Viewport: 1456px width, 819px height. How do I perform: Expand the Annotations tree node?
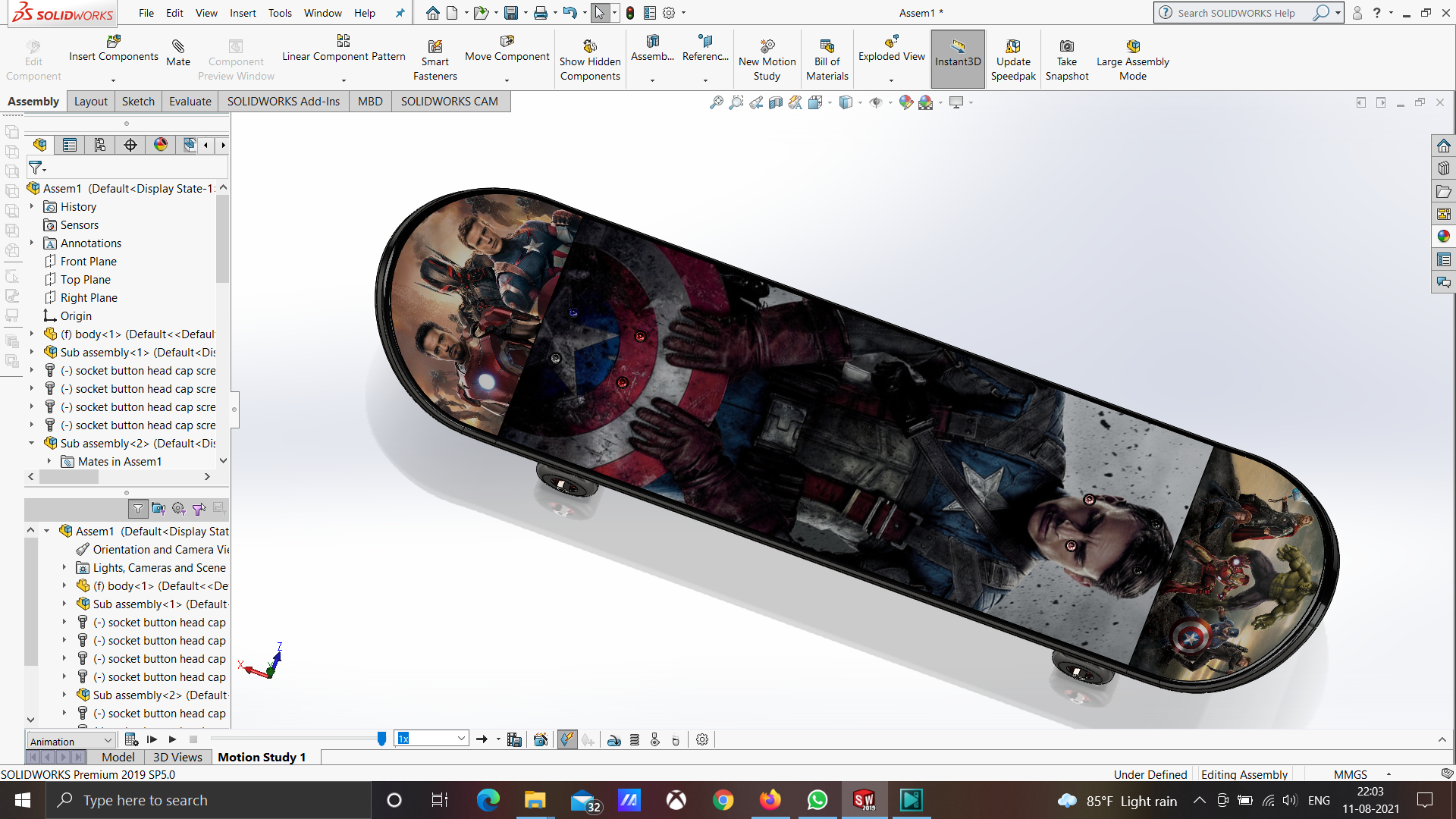click(32, 243)
